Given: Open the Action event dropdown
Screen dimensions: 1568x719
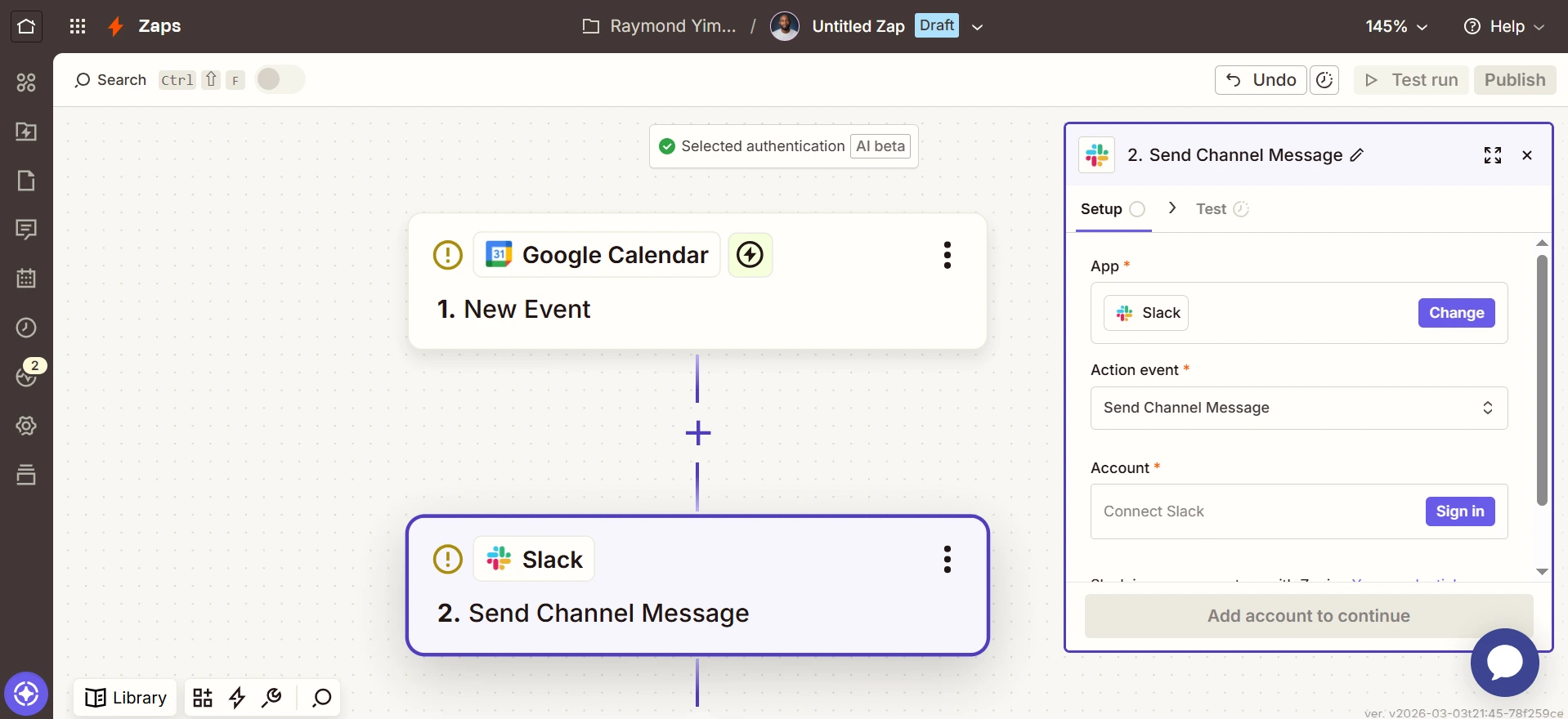Looking at the screenshot, I should (1298, 408).
